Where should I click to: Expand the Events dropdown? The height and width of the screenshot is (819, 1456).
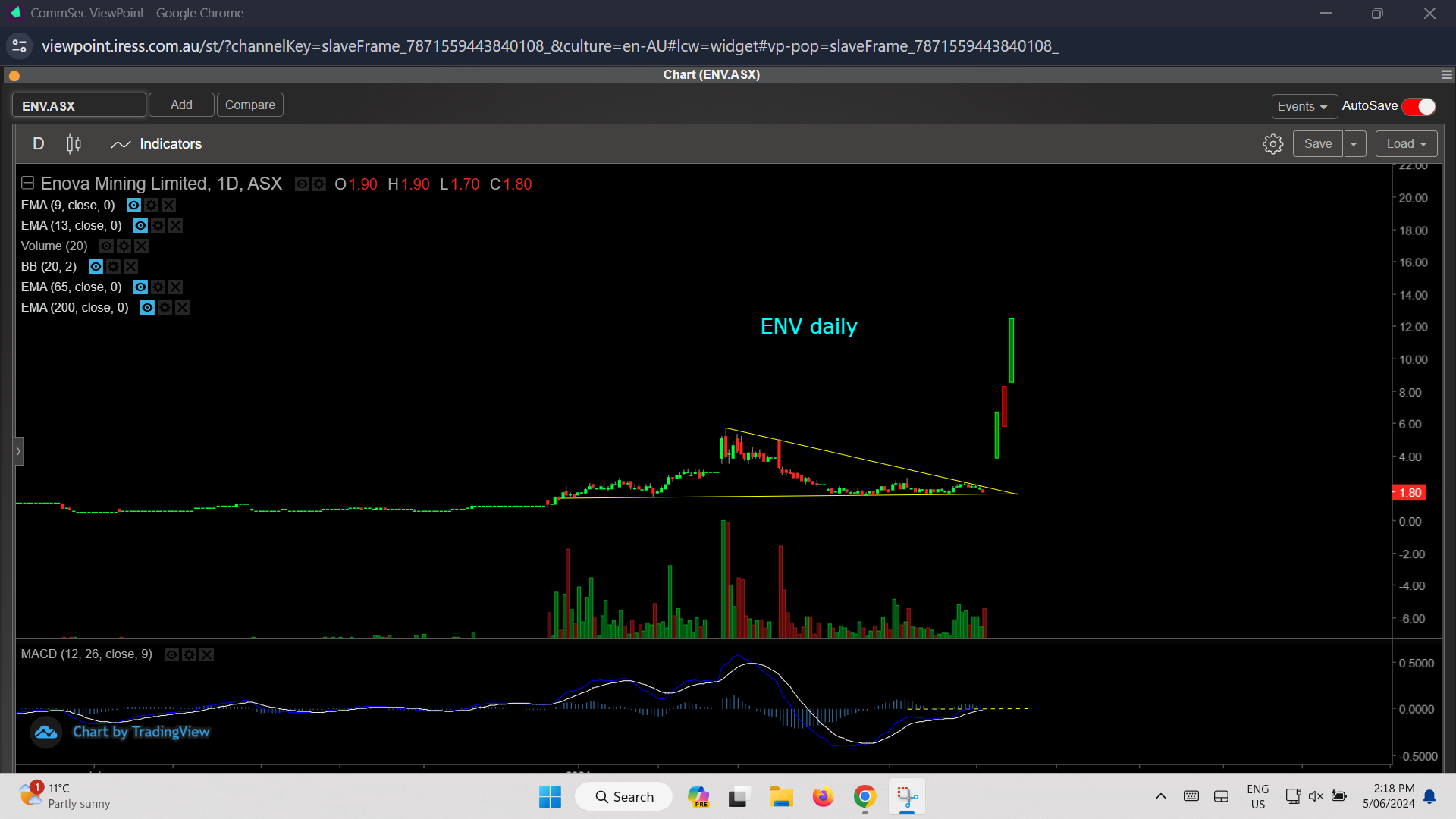(x=1303, y=107)
